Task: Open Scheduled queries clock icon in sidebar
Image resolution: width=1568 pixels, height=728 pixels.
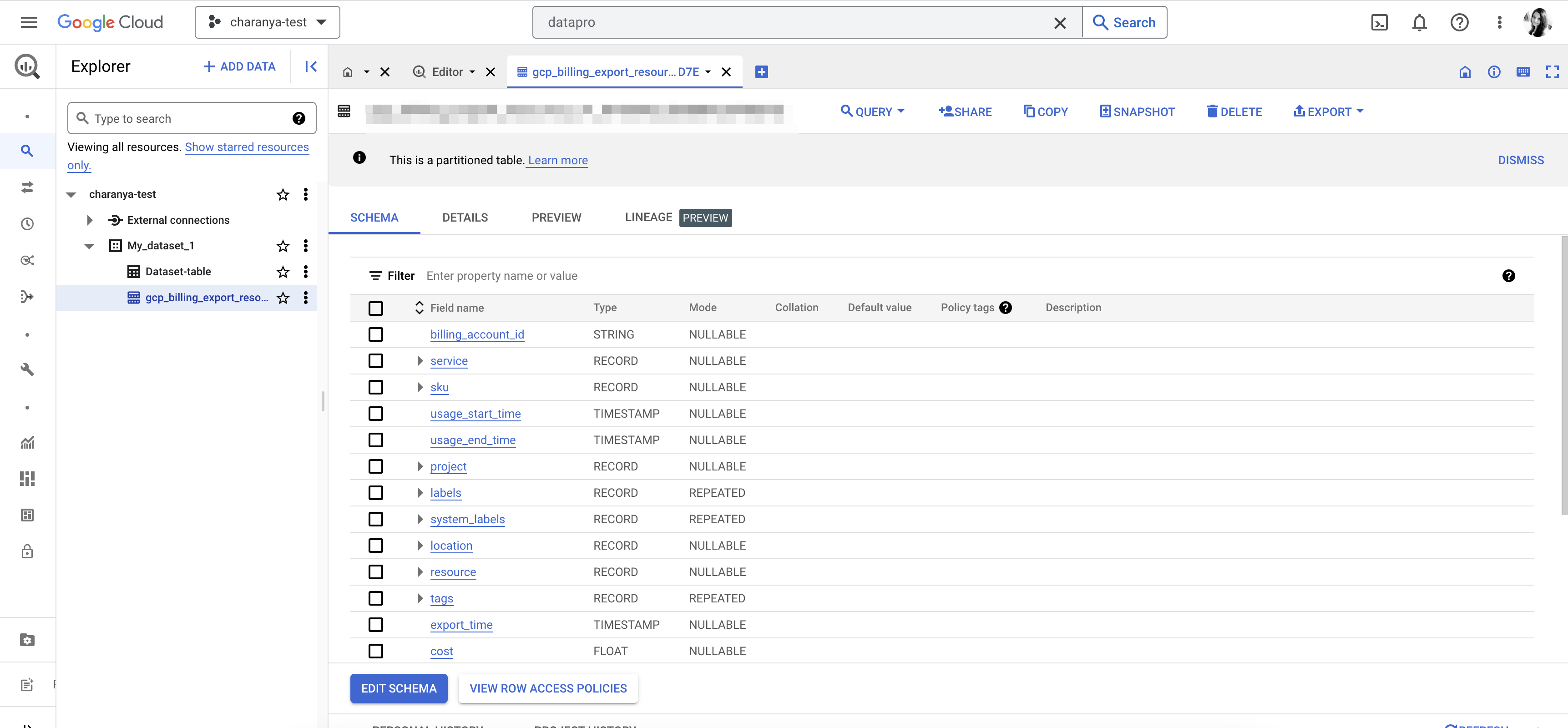Action: pyautogui.click(x=27, y=223)
